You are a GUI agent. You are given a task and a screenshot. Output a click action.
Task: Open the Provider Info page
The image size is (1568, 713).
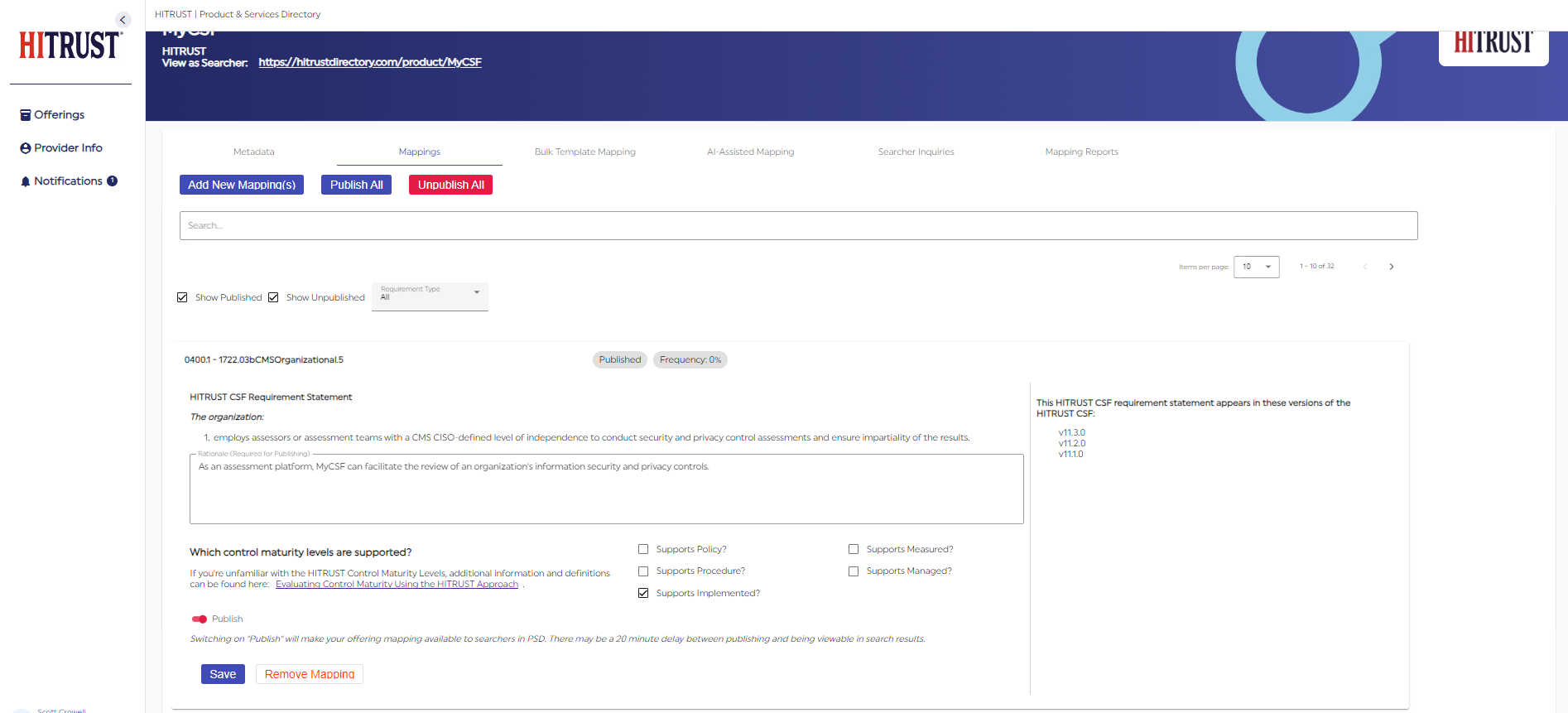coord(61,147)
